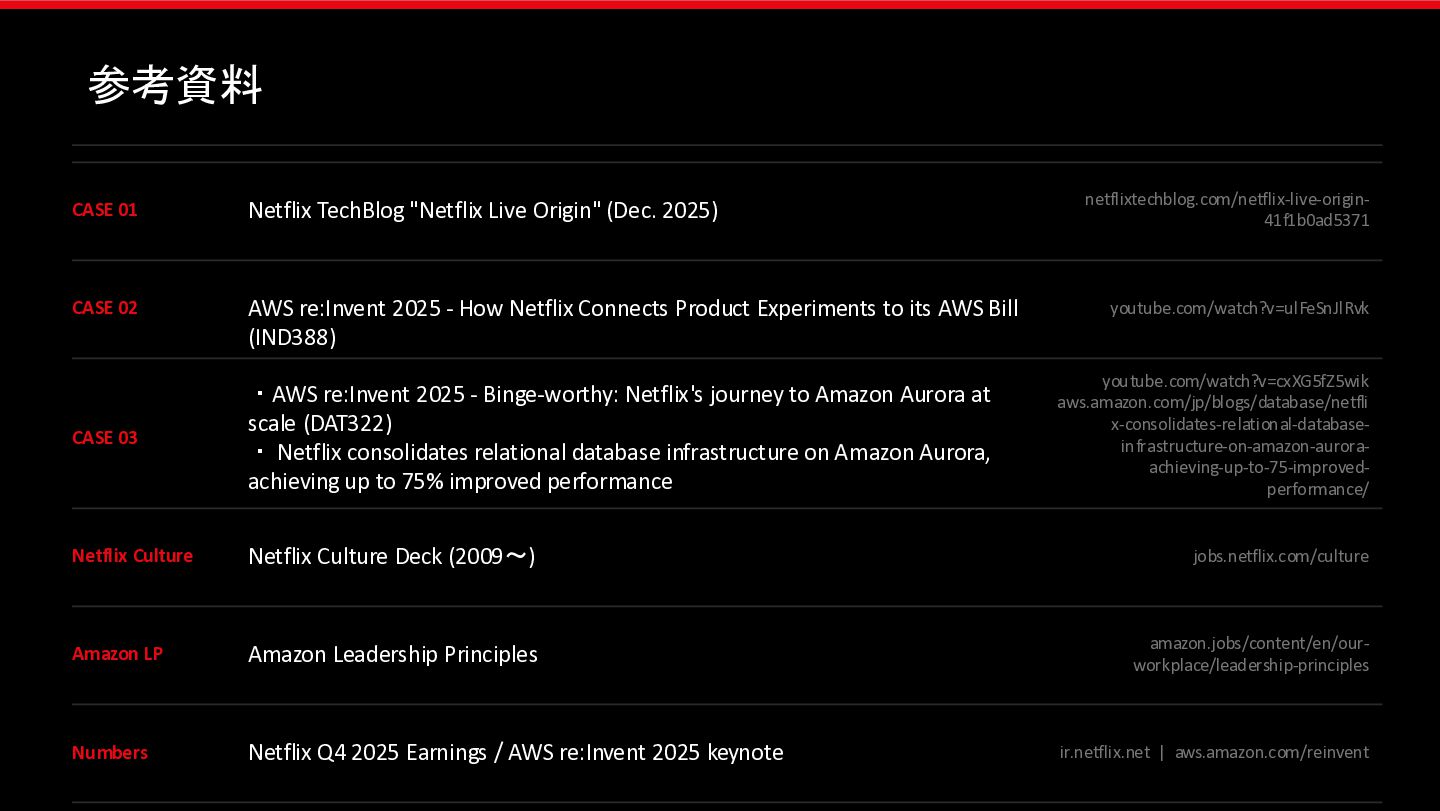Open the youtube.com cxXG5fZ5wik video link
The image size is (1440, 811).
1236,381
